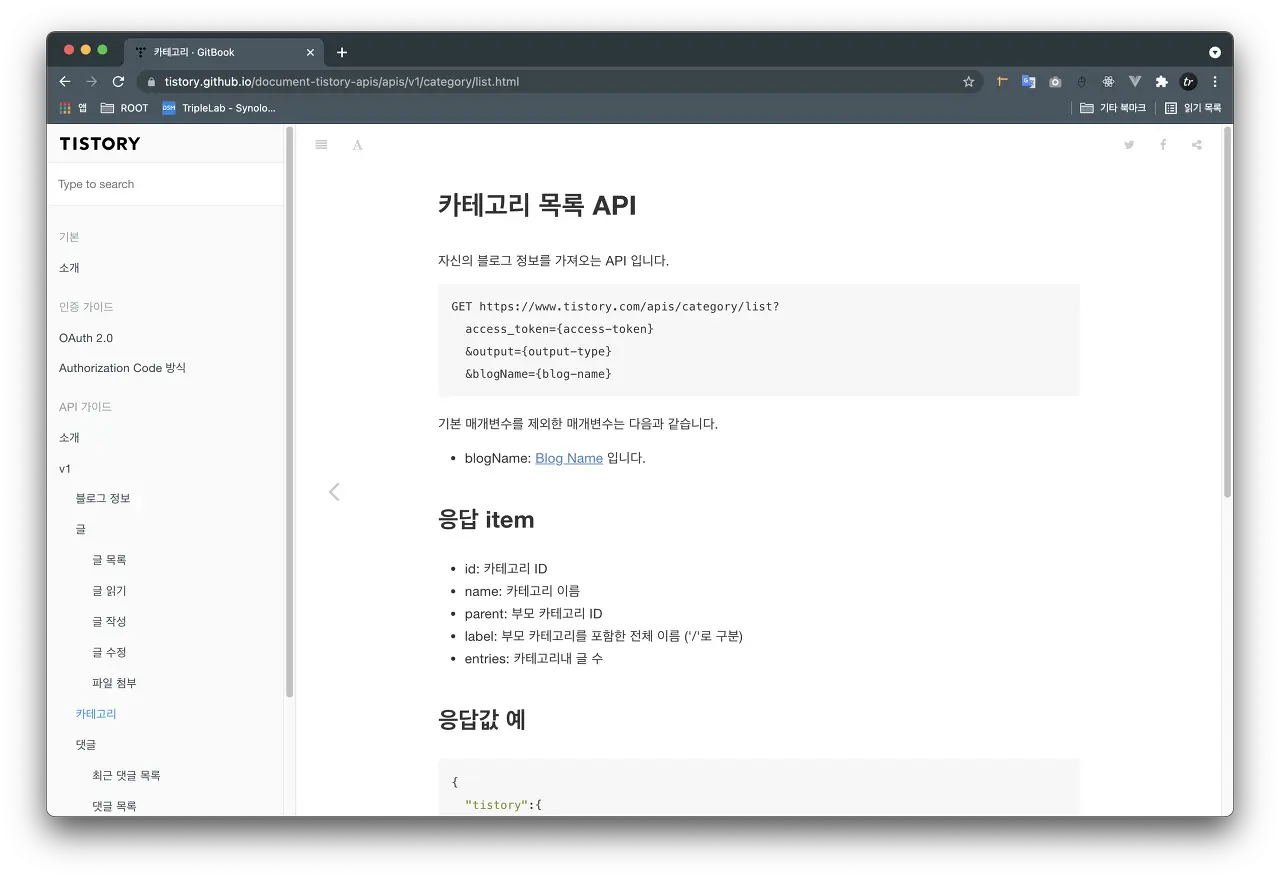Click the sidebar vertical scrollbar
Screen dimensions: 1280x878
point(290,412)
